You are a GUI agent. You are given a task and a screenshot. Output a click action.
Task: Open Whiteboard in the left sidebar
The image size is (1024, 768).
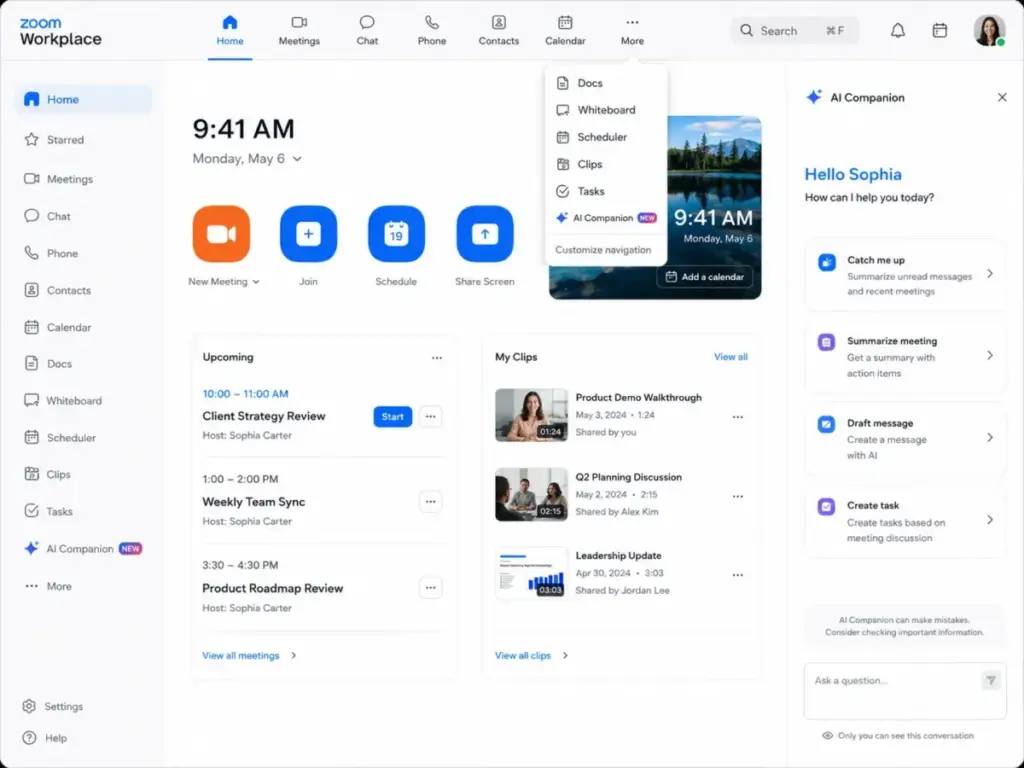coord(63,400)
